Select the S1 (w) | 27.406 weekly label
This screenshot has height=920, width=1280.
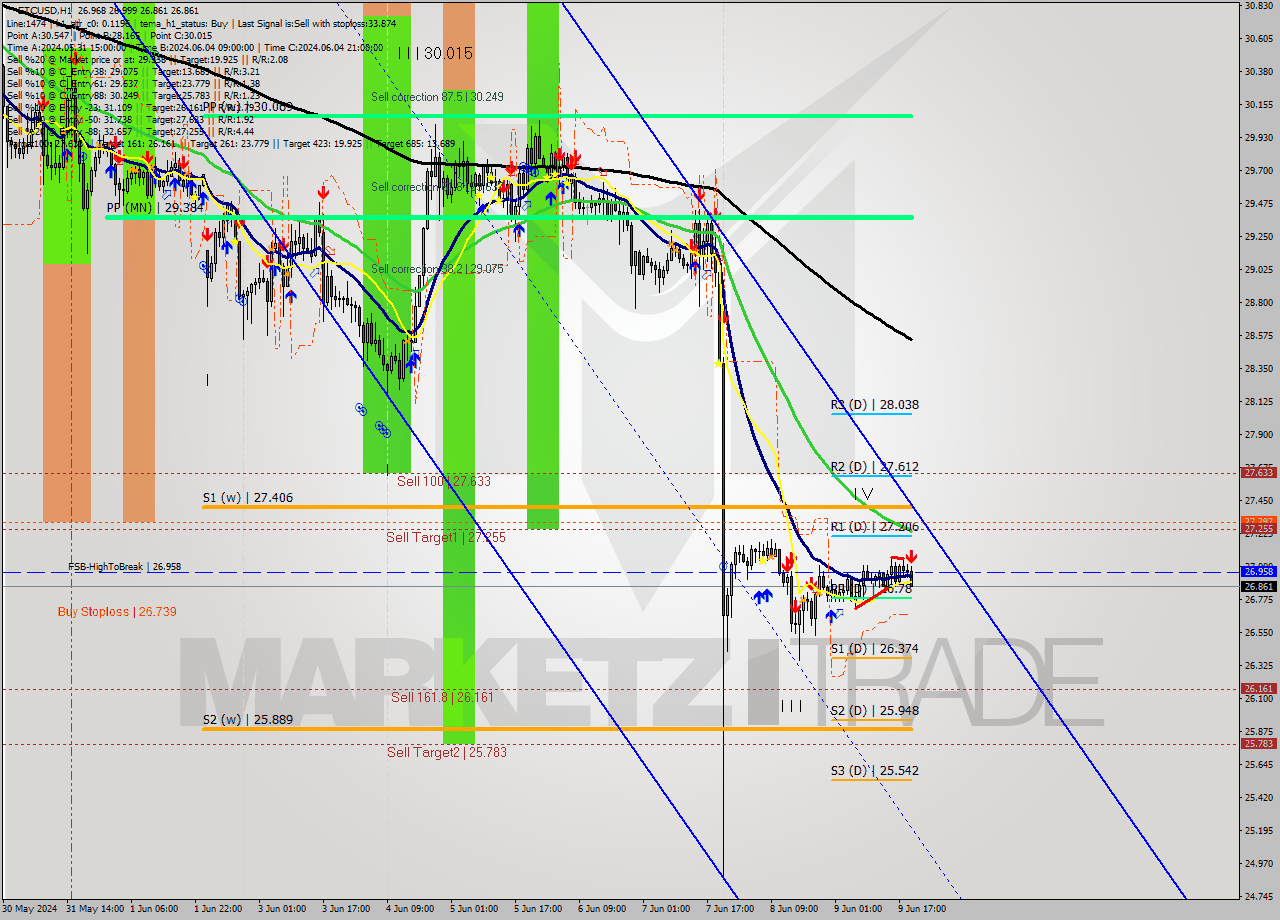click(x=248, y=497)
